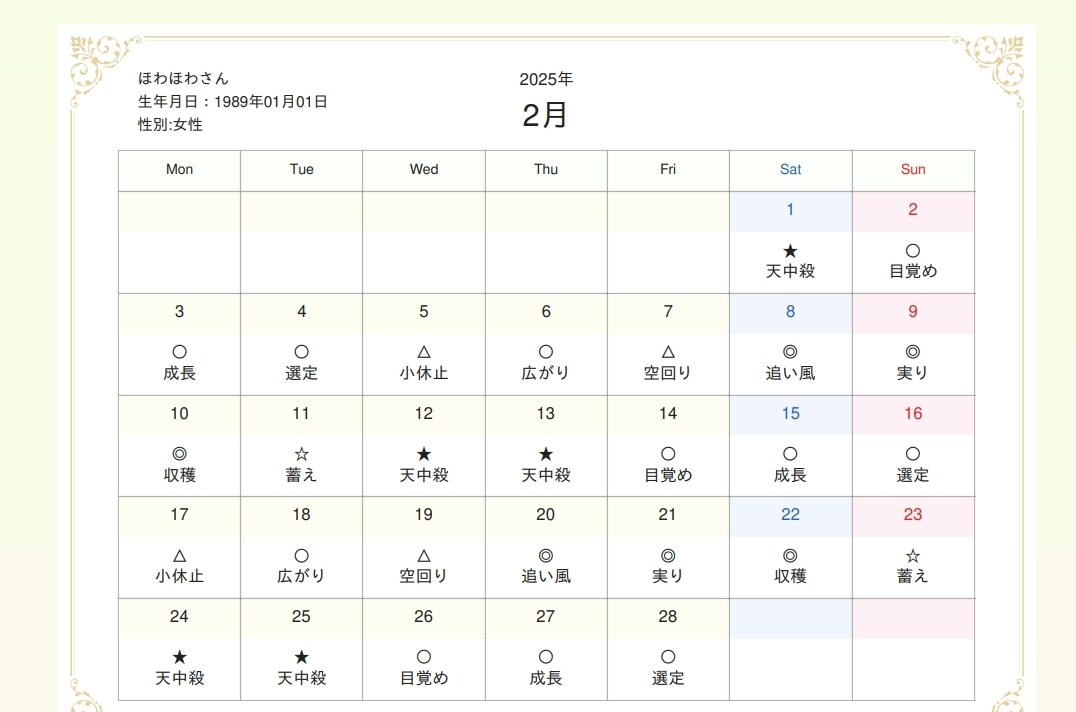Select the blue date number 22
Viewport: 1076px width, 712px height.
791,514
